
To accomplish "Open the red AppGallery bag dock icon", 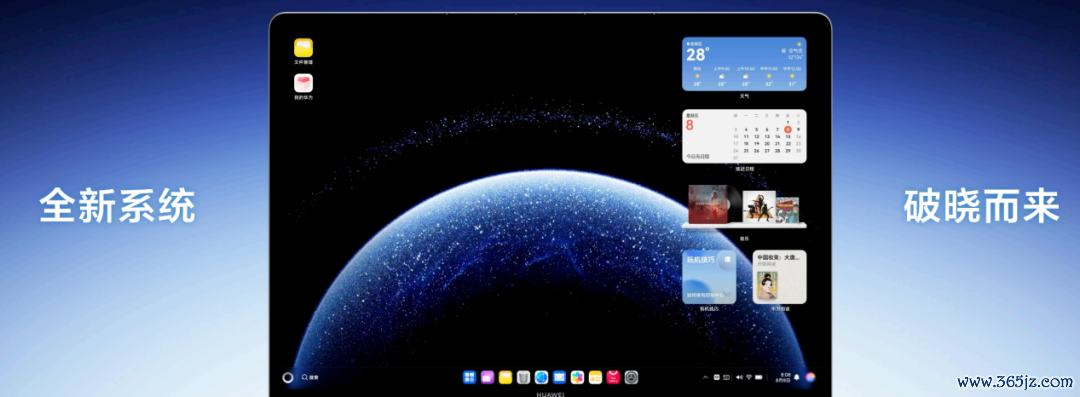I will pos(613,377).
